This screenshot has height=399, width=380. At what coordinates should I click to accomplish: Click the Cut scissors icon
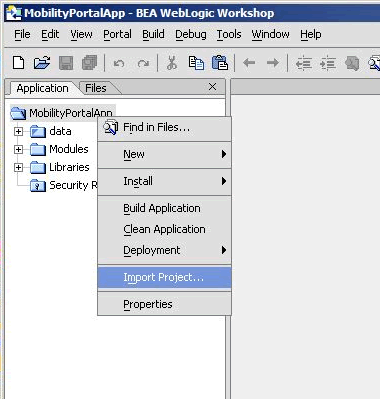click(x=172, y=63)
